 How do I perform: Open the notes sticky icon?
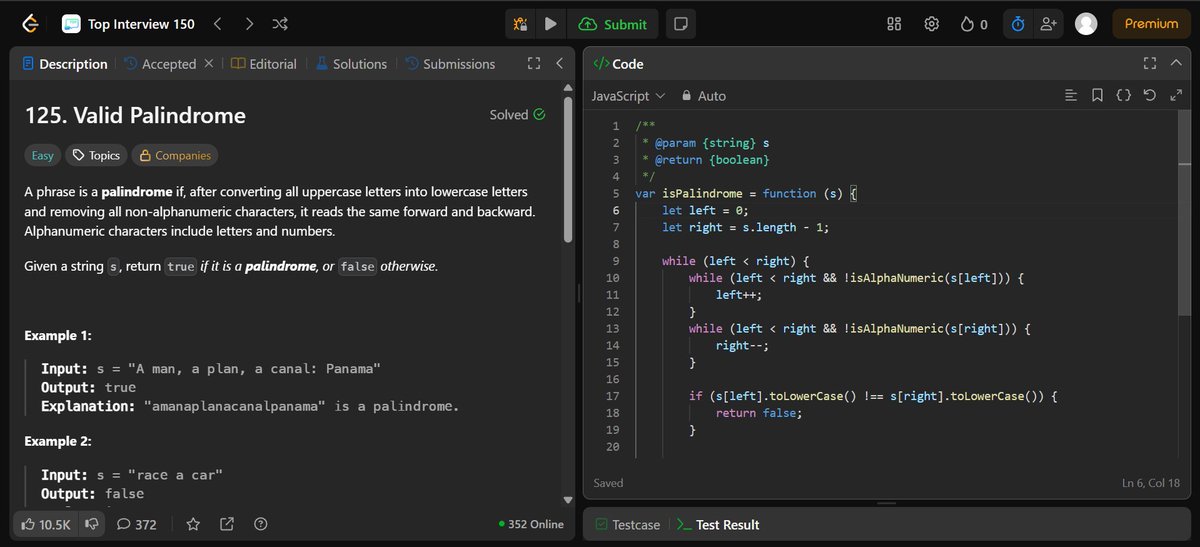pyautogui.click(x=680, y=24)
